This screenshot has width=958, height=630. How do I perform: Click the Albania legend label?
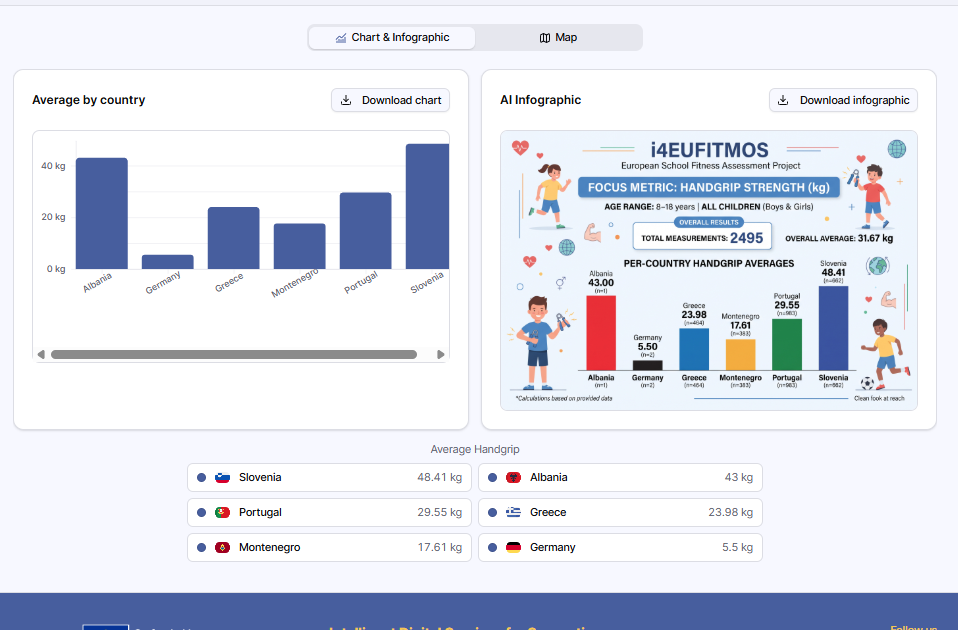pos(549,477)
